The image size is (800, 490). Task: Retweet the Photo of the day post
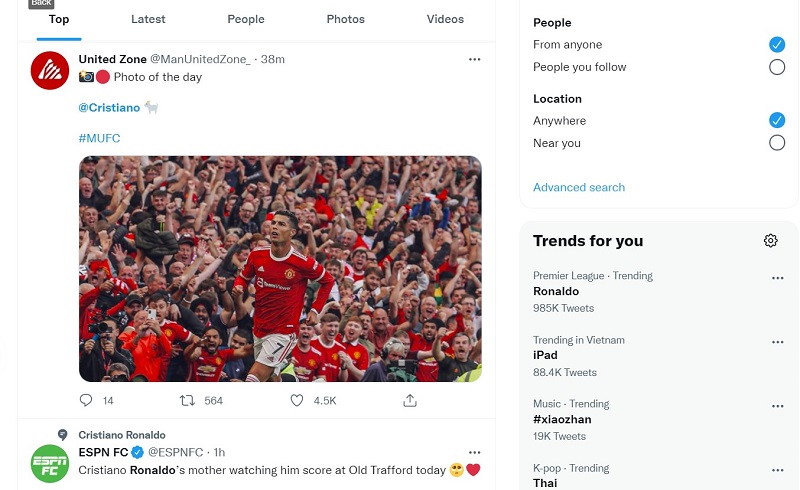(x=187, y=400)
